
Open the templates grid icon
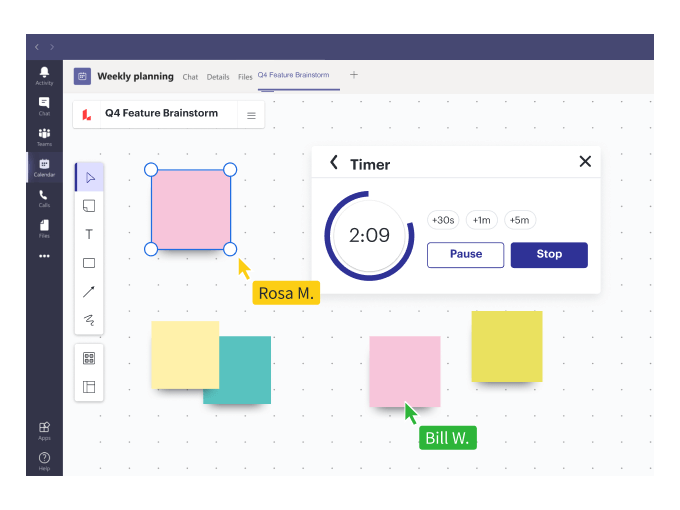coord(89,358)
